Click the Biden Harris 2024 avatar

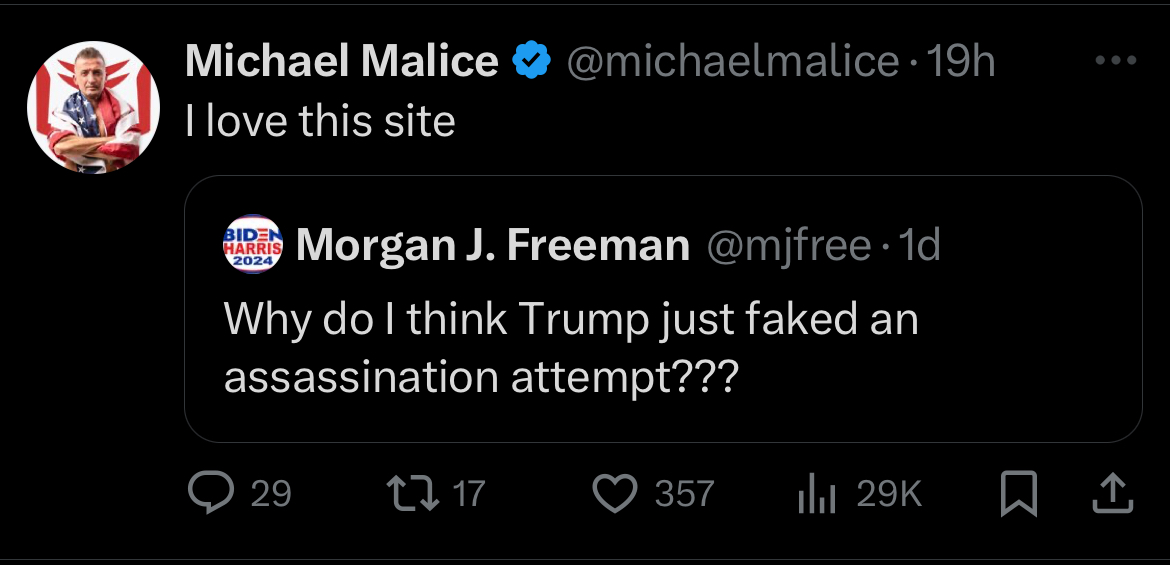(x=254, y=244)
